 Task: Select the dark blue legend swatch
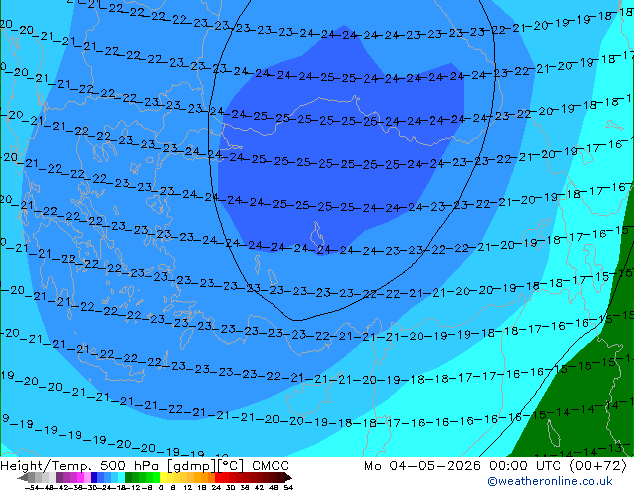tap(94, 478)
